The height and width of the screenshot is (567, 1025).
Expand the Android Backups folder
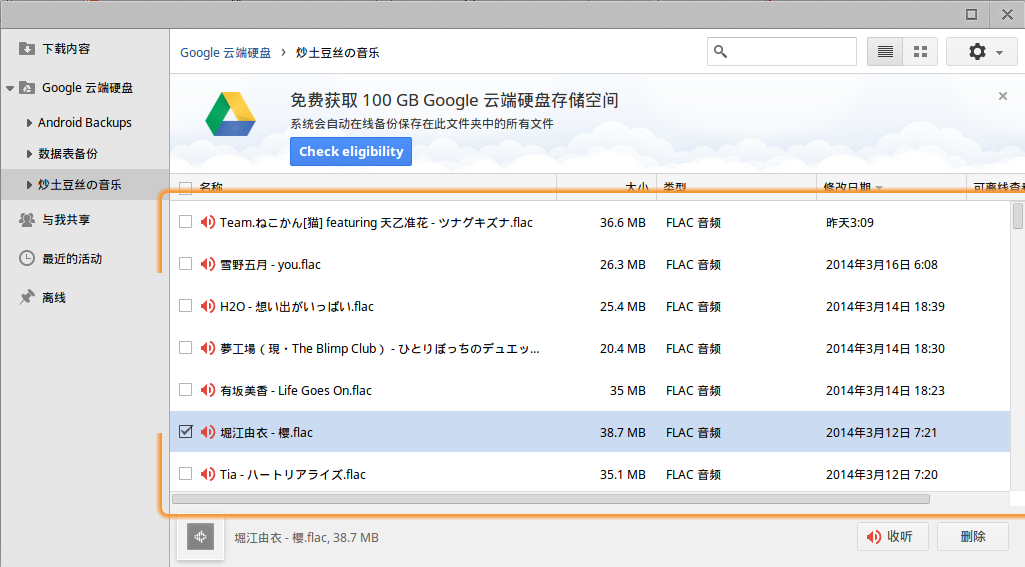(29, 123)
